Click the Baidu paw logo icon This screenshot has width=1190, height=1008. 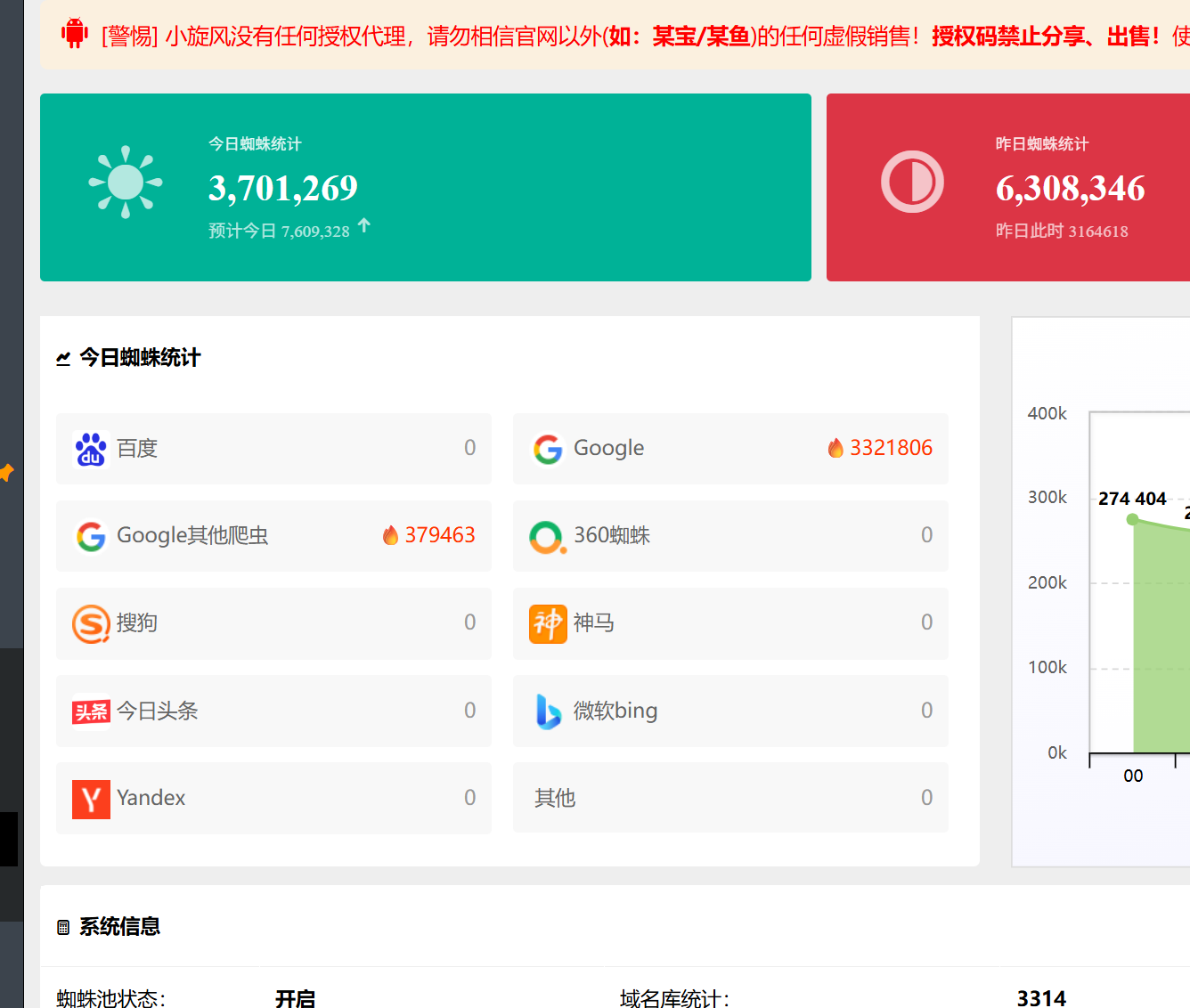(91, 449)
